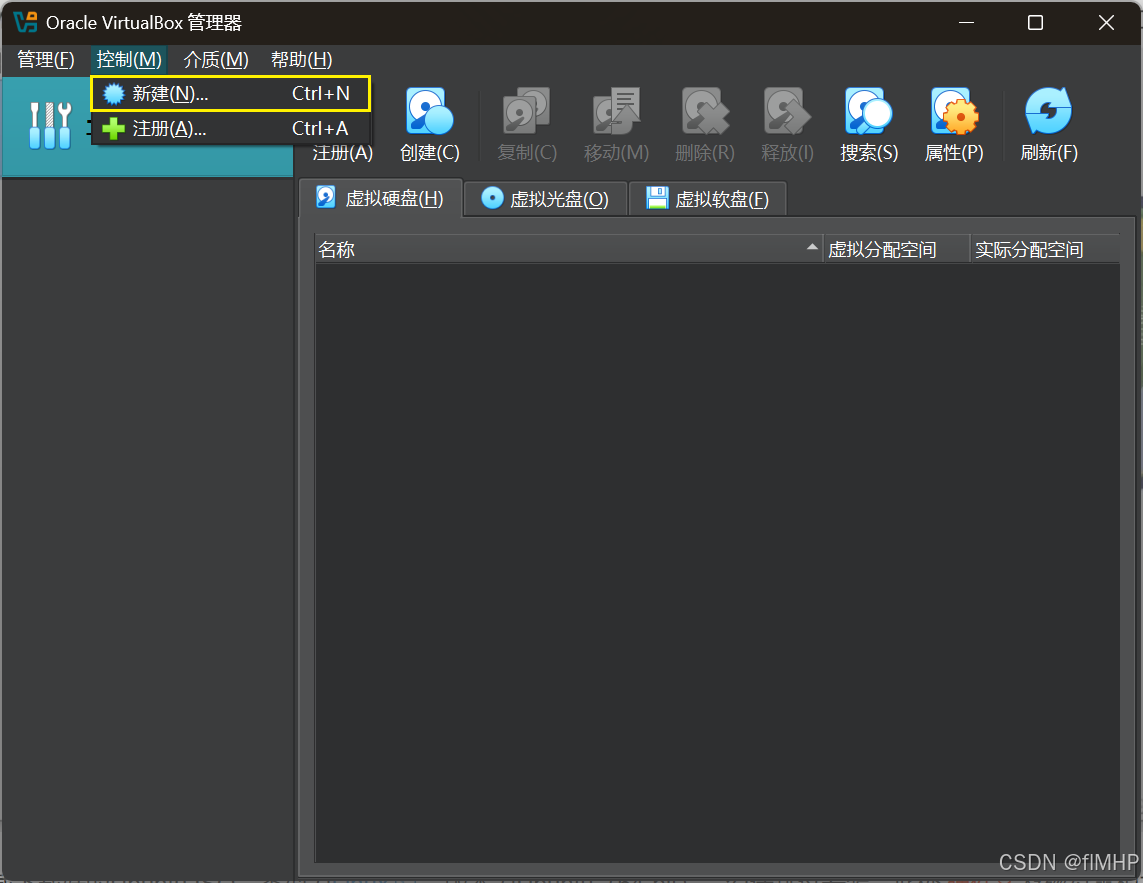Click the Copy (复制) disk toolbar icon
The image size is (1143, 883).
pyautogui.click(x=526, y=112)
